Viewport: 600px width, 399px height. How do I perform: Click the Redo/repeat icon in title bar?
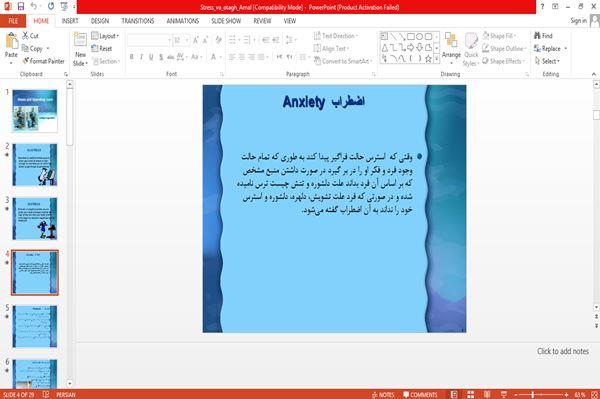51,7
